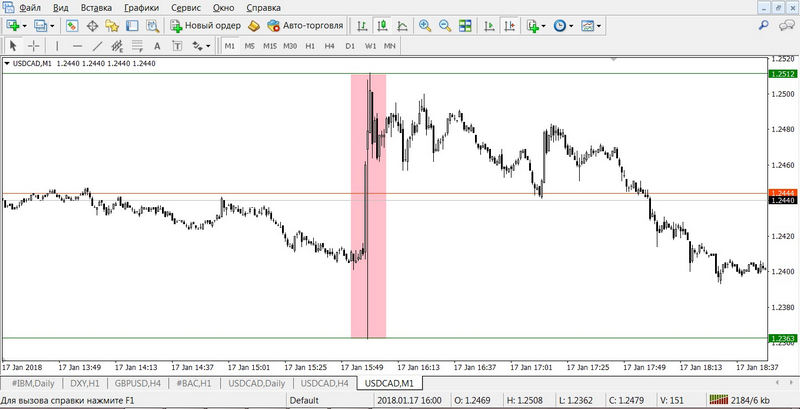Viewport: 800px width, 409px height.
Task: Click the pink highlighted rectangle on chart
Action: pyautogui.click(x=358, y=200)
